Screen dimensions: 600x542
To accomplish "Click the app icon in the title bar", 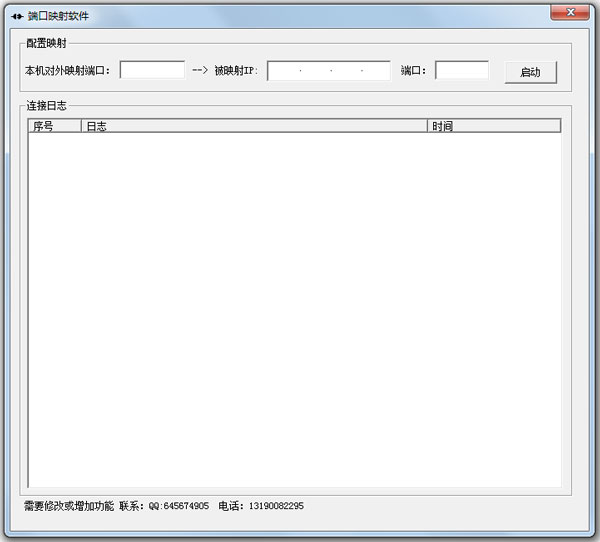I will click(x=17, y=16).
